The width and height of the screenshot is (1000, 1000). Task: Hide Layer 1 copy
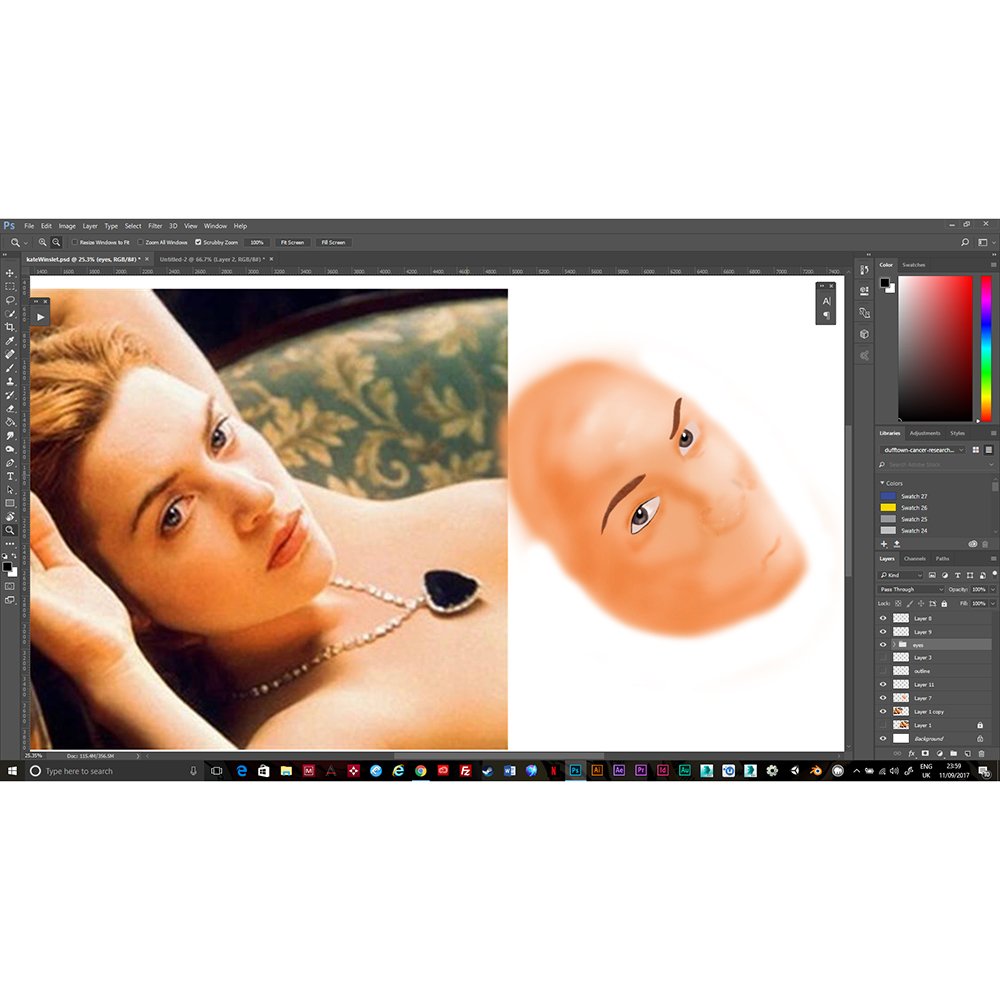click(x=883, y=711)
